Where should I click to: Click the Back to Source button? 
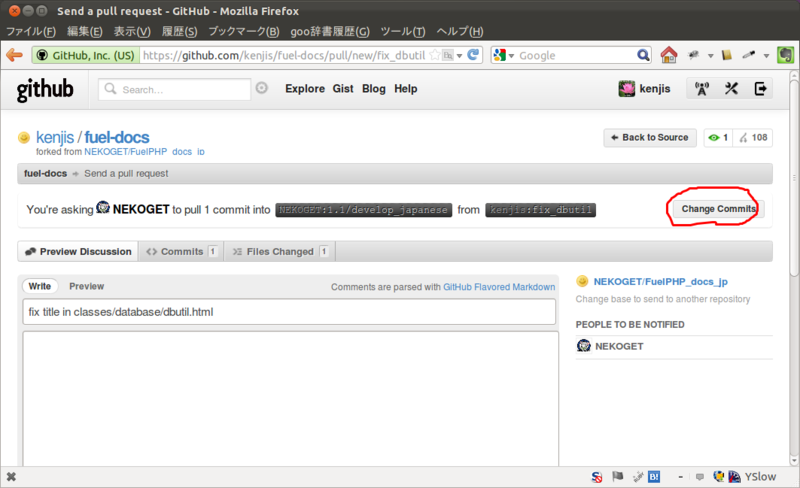tap(650, 137)
